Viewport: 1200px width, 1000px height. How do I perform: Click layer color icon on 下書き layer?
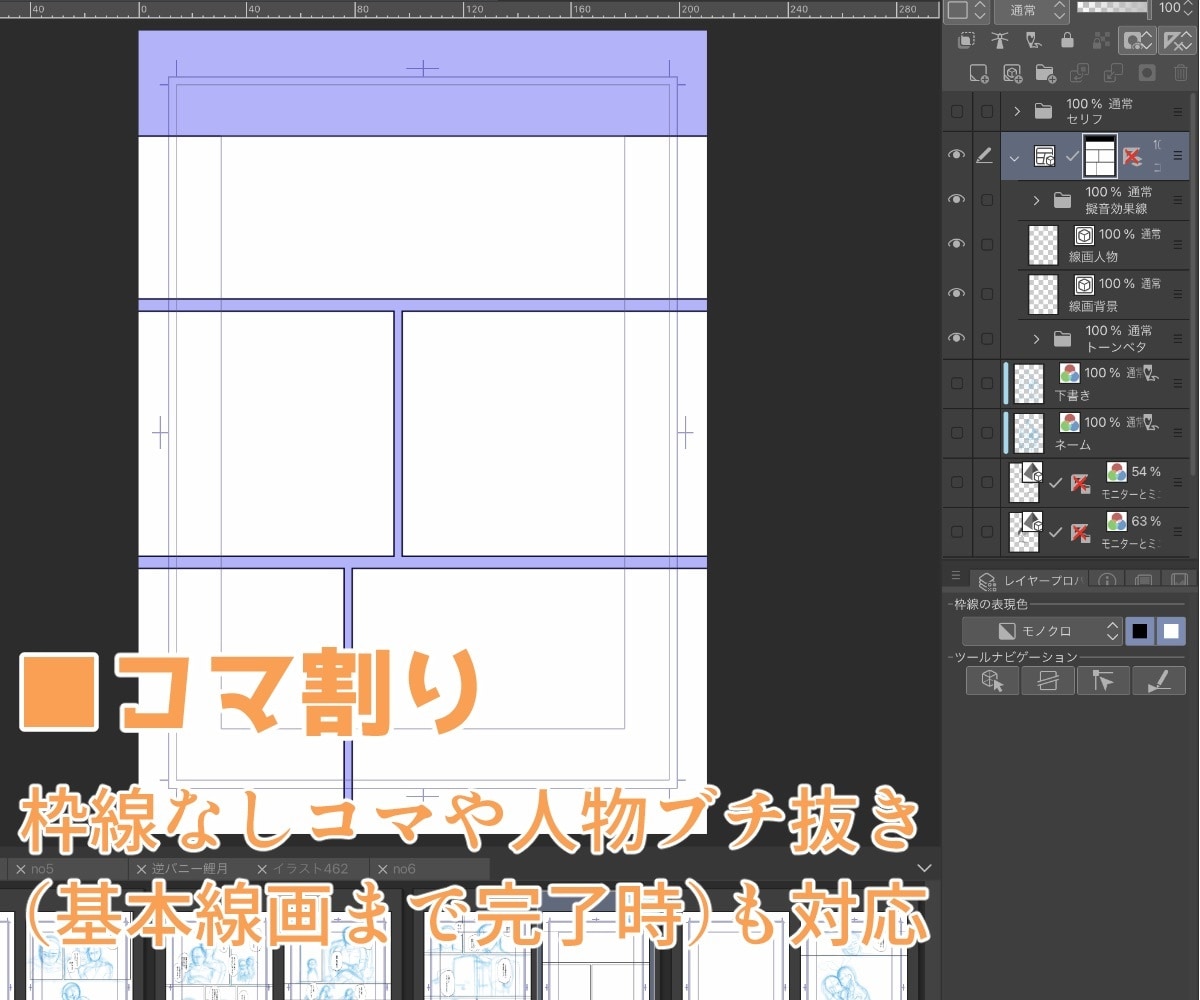click(1070, 374)
